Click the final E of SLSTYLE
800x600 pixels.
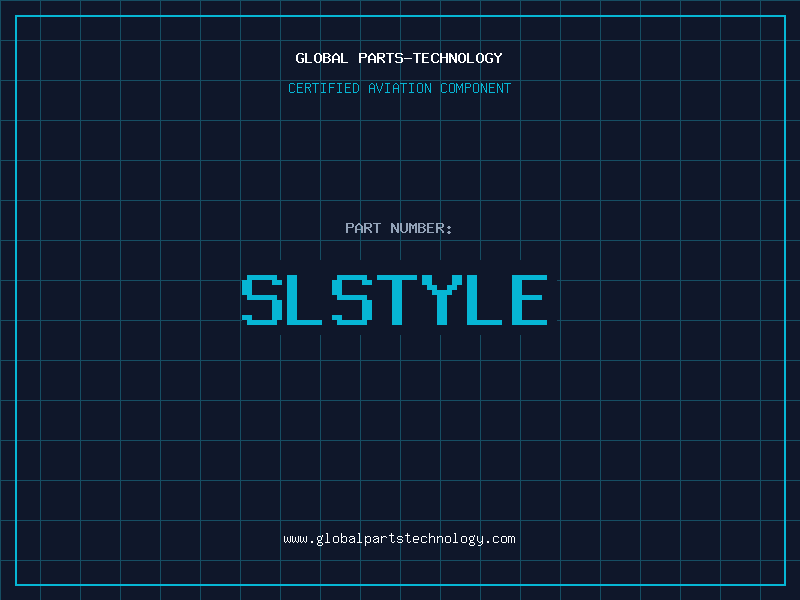coord(530,300)
